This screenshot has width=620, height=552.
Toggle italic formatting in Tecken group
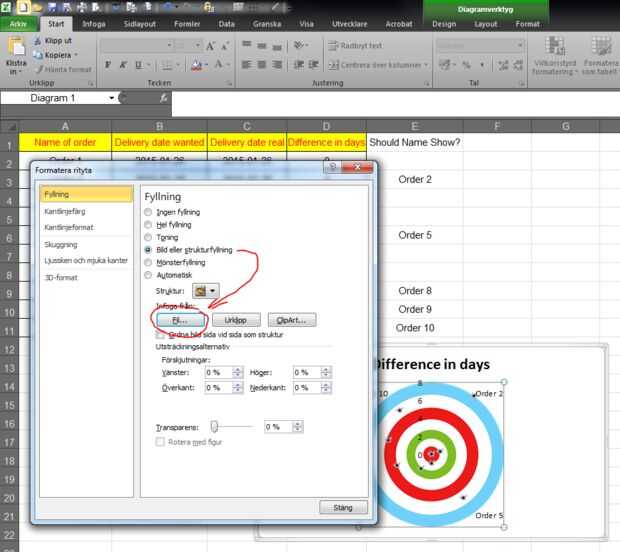[123, 64]
